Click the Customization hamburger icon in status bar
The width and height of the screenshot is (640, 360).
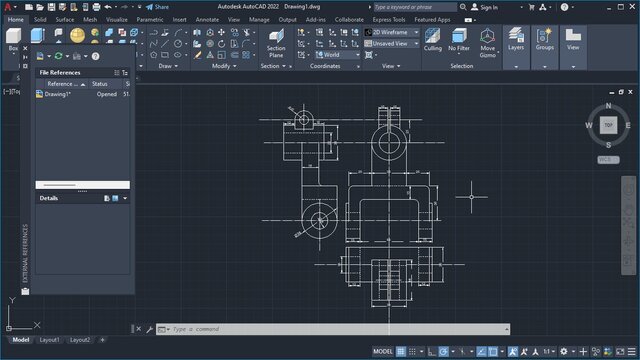[x=631, y=351]
